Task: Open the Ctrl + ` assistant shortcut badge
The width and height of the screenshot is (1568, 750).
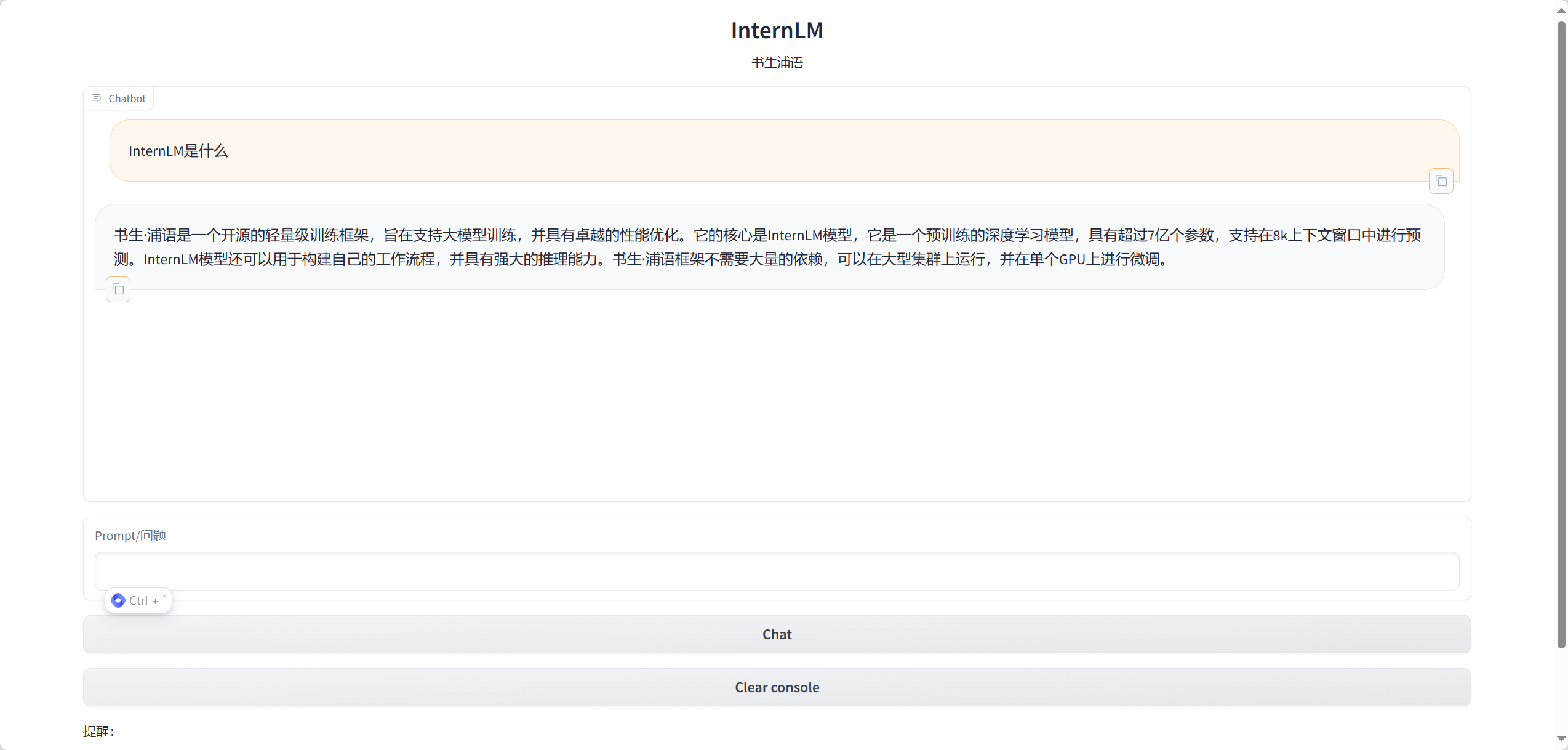Action: tap(138, 600)
